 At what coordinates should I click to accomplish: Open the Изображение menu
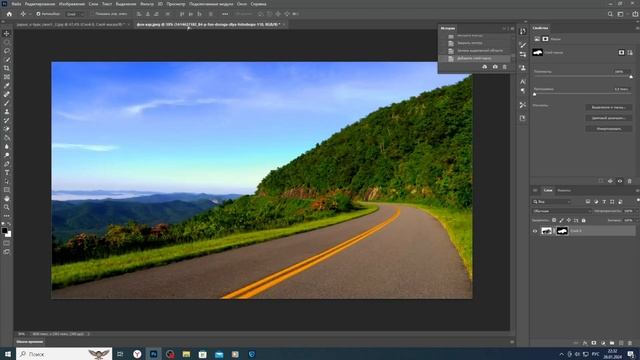pos(72,4)
